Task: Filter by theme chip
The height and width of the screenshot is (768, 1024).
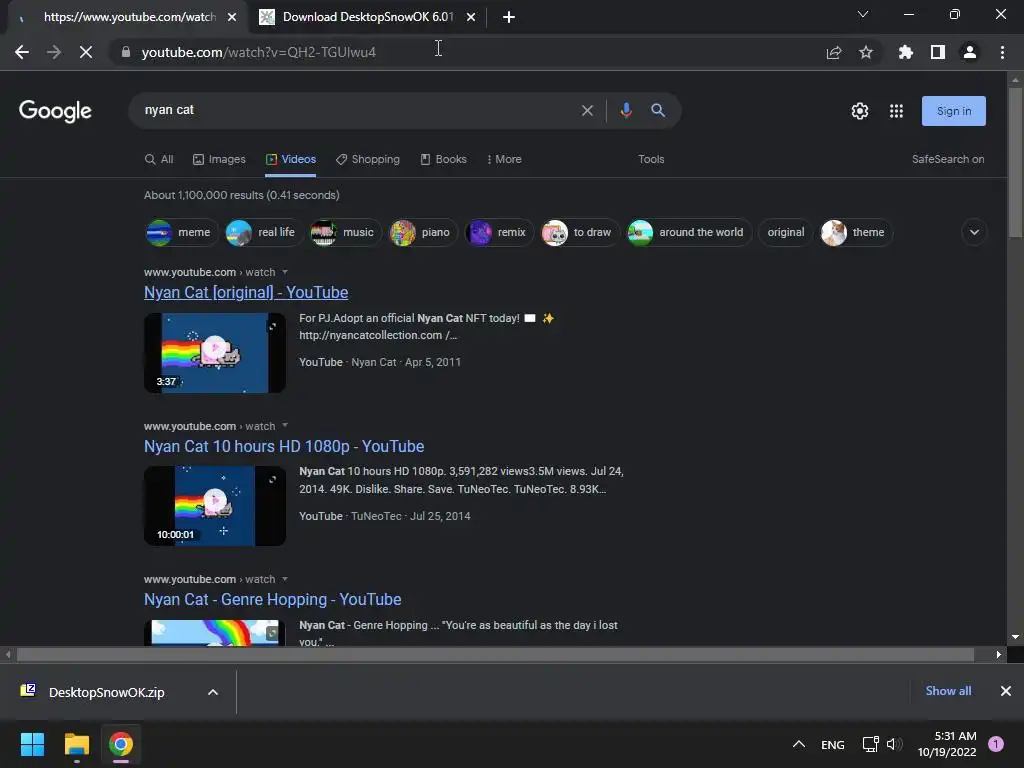Action: pyautogui.click(x=856, y=232)
